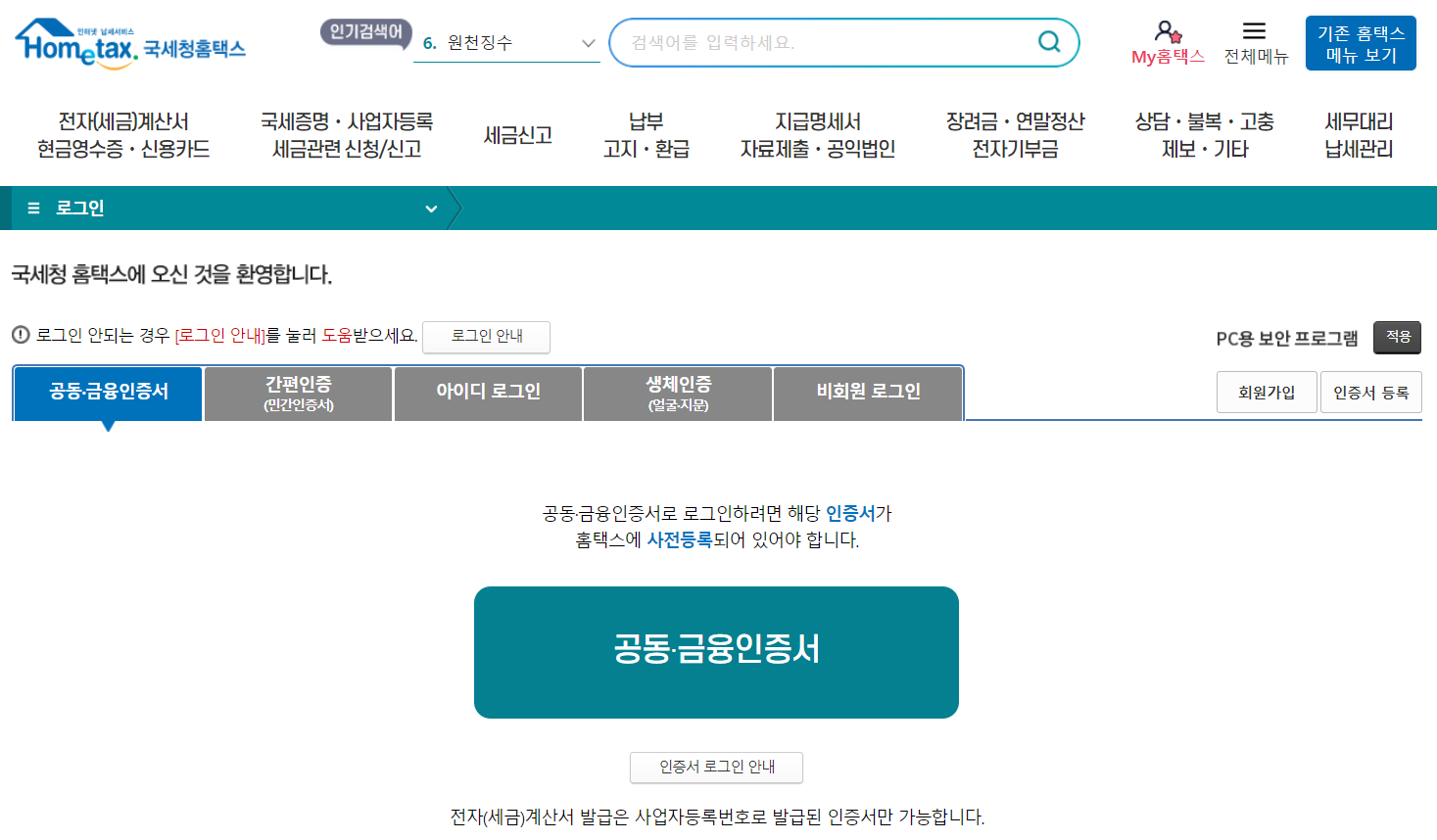Click the 인증서 등록 button
The width and height of the screenshot is (1437, 840).
pyautogui.click(x=1371, y=393)
